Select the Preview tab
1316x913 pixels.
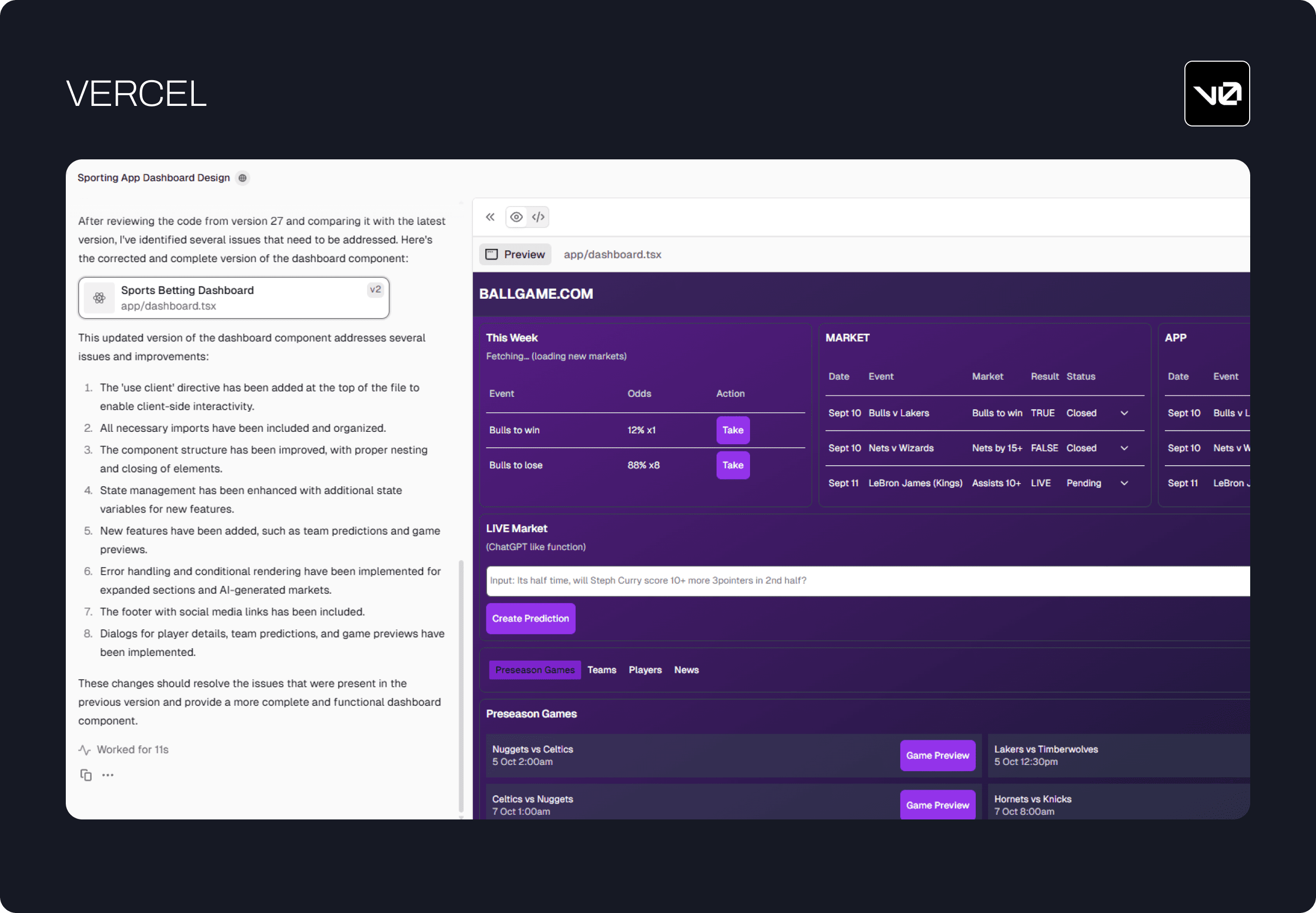pyautogui.click(x=515, y=254)
